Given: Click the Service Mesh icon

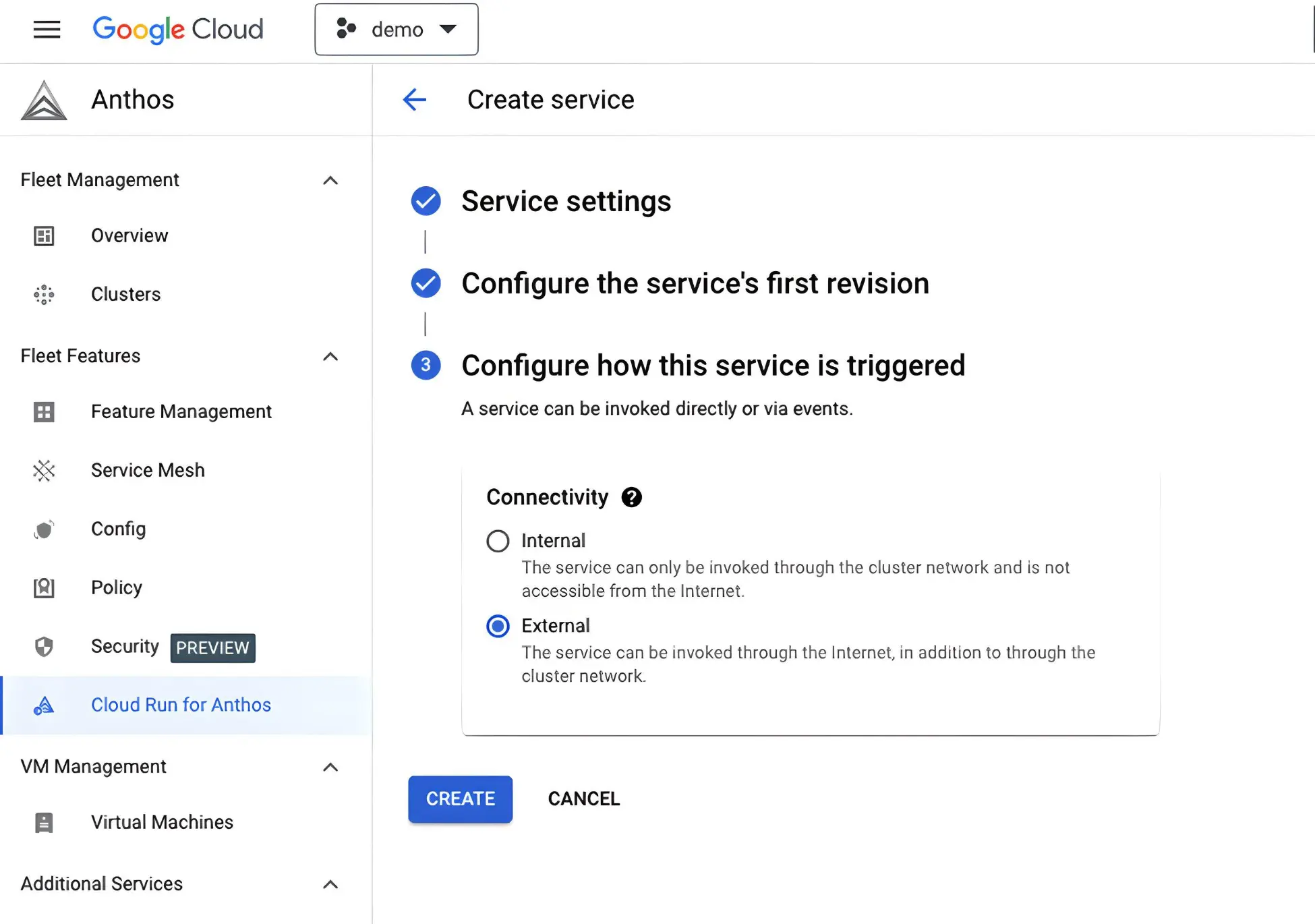Looking at the screenshot, I should tap(44, 470).
